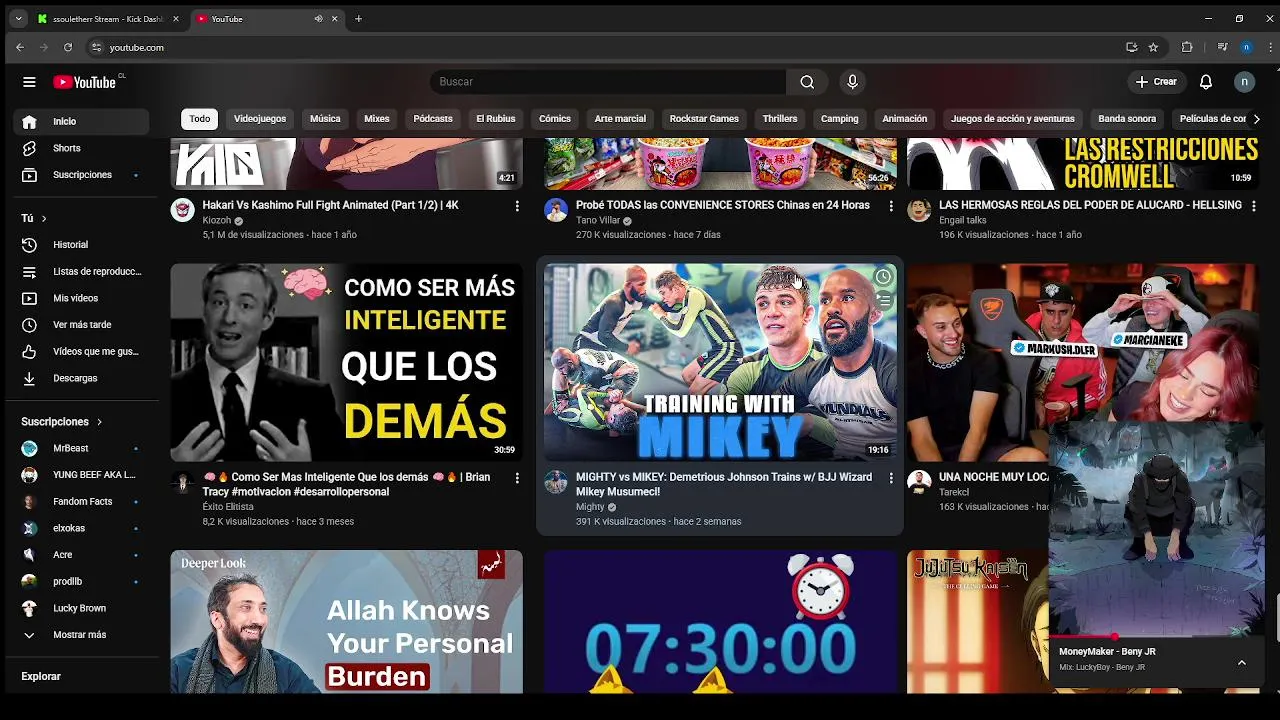Open the MoneyMaker miniplayer video
The image size is (1280, 720).
(x=1157, y=528)
